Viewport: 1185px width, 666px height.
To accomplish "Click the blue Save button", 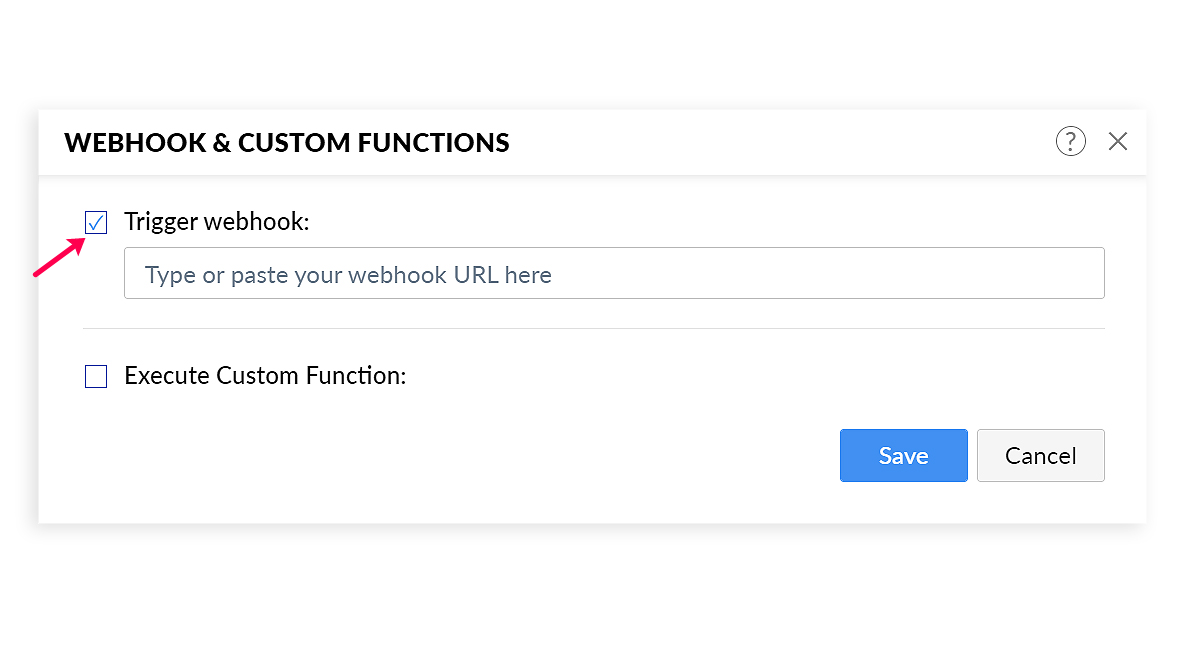I will click(x=904, y=455).
